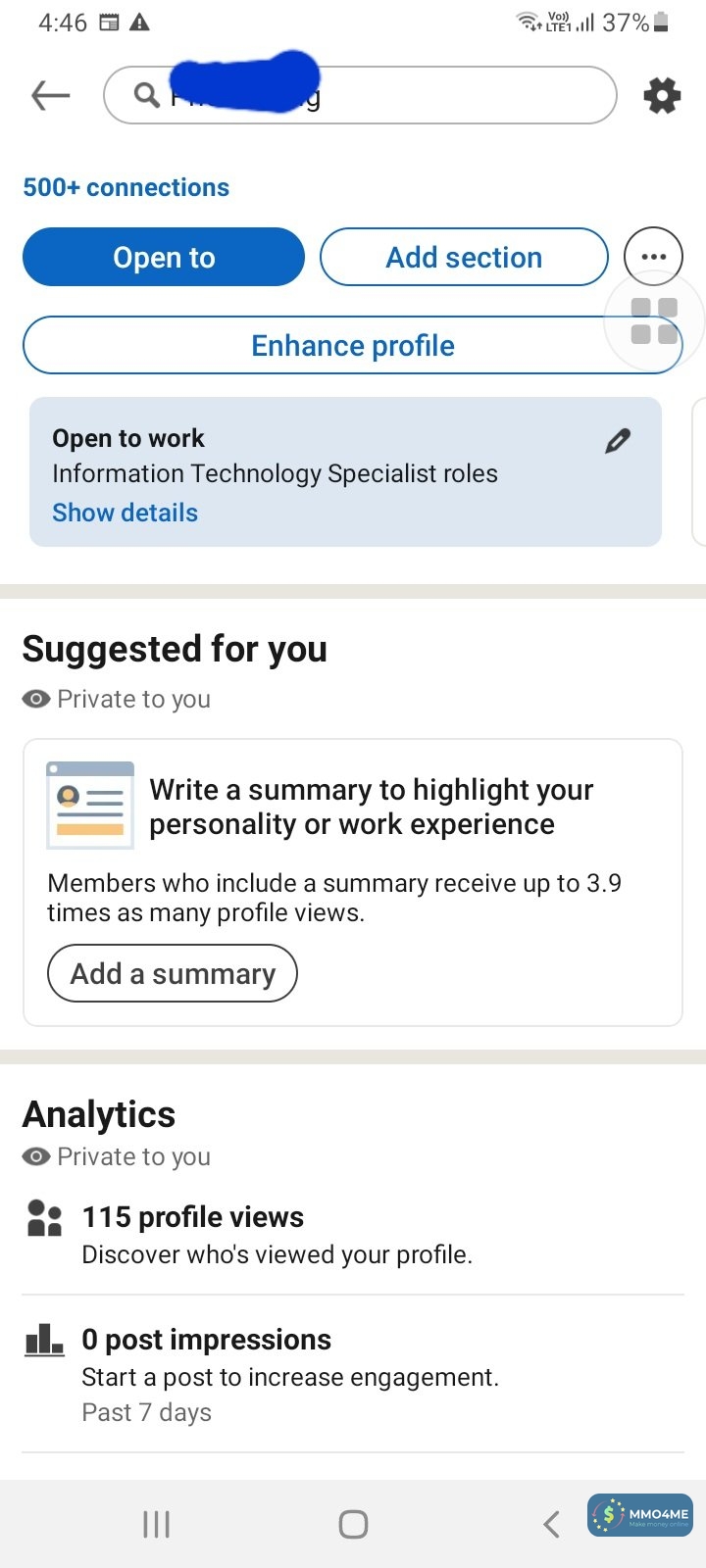Tap the floating four-square grid icon
Viewport: 706px width, 1568px height.
[654, 320]
